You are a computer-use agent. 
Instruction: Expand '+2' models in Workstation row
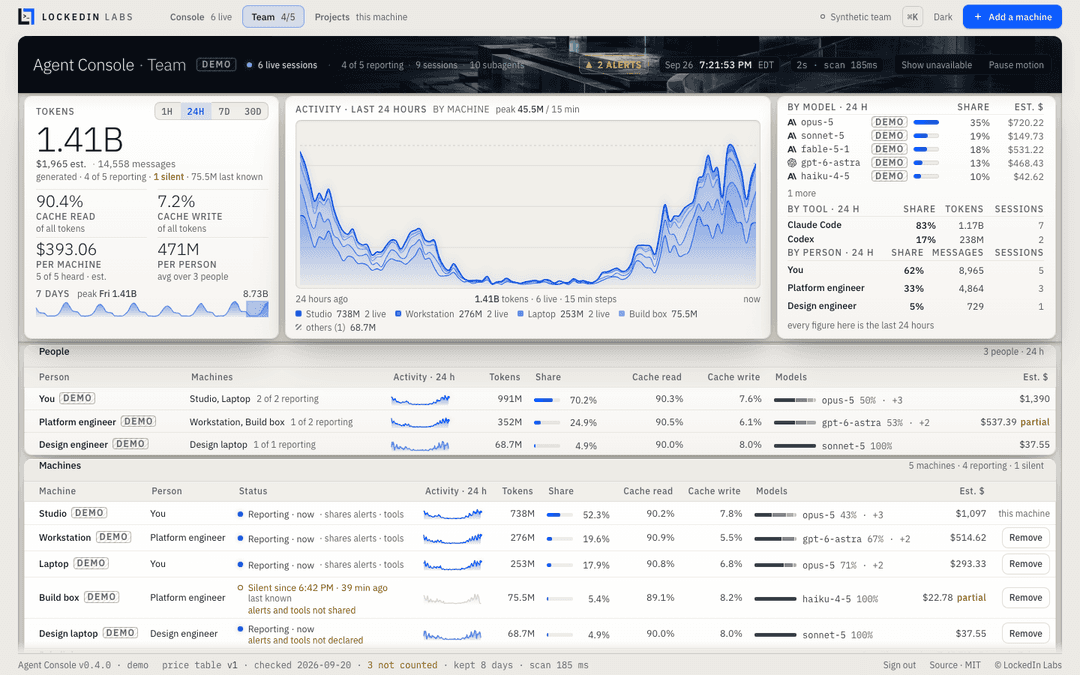pos(904,539)
